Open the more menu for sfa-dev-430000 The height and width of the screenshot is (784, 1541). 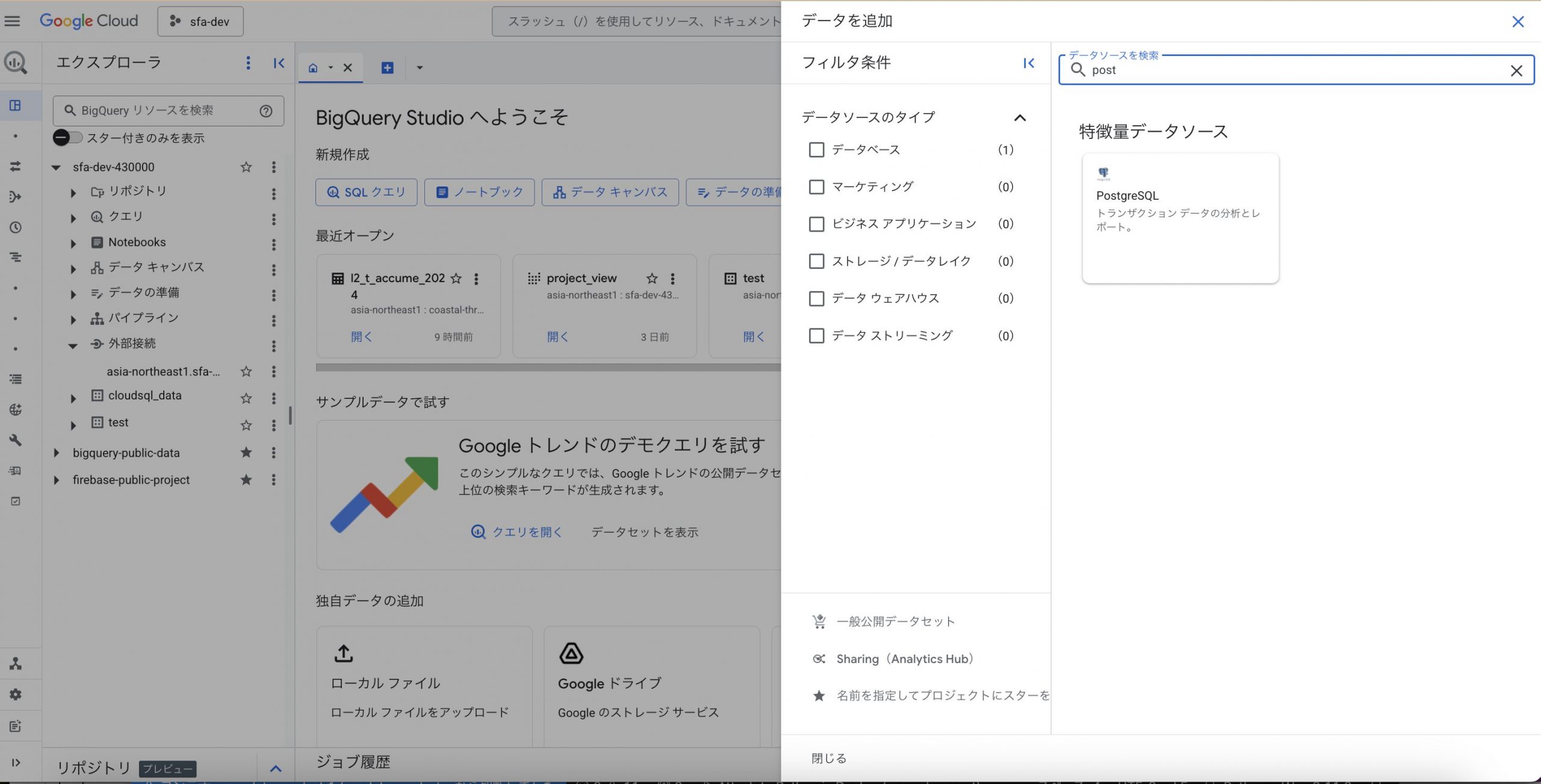click(274, 167)
